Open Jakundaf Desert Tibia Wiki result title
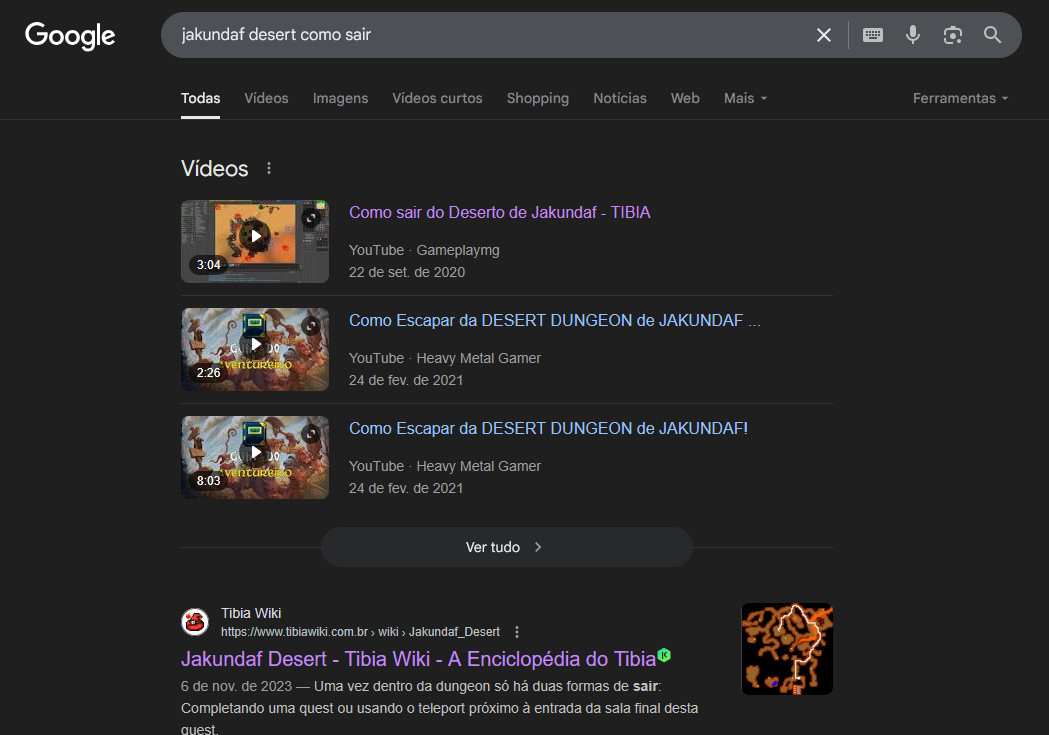The width and height of the screenshot is (1049, 735). (x=418, y=659)
